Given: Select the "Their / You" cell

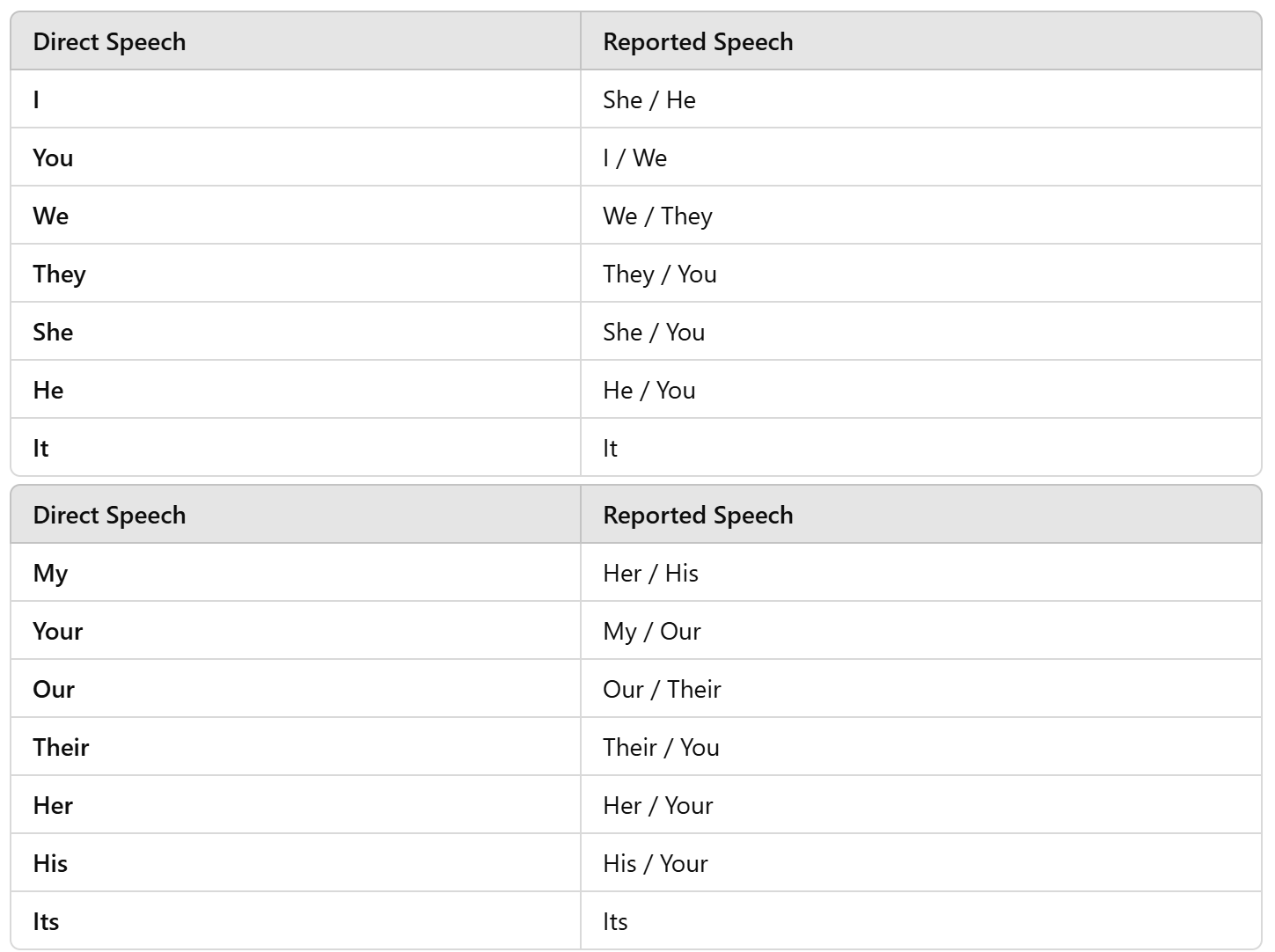Looking at the screenshot, I should pos(661,747).
